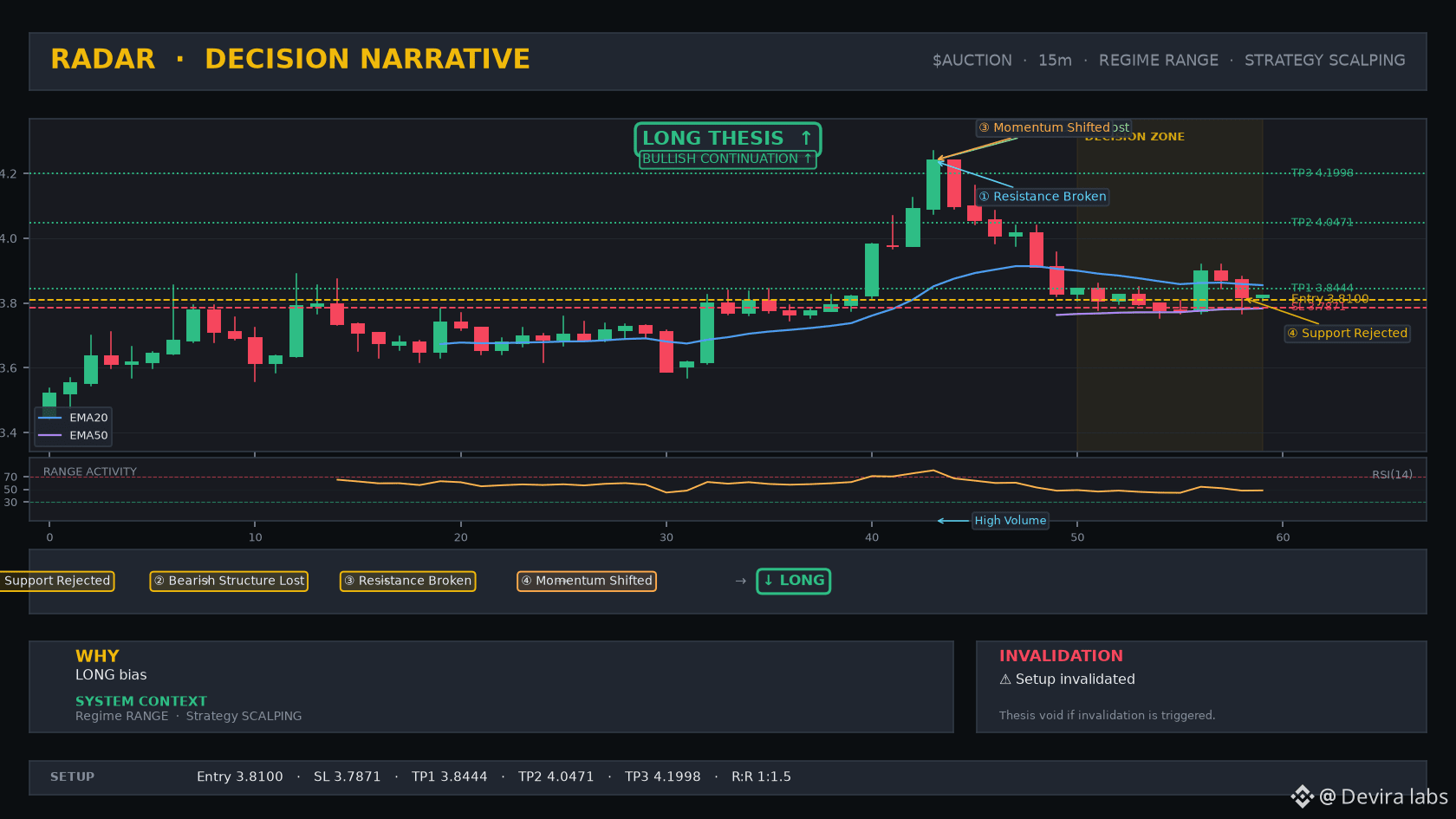Click TP1 3.8444 in the setup bar
Viewport: 1456px width, 819px height.
point(449,777)
